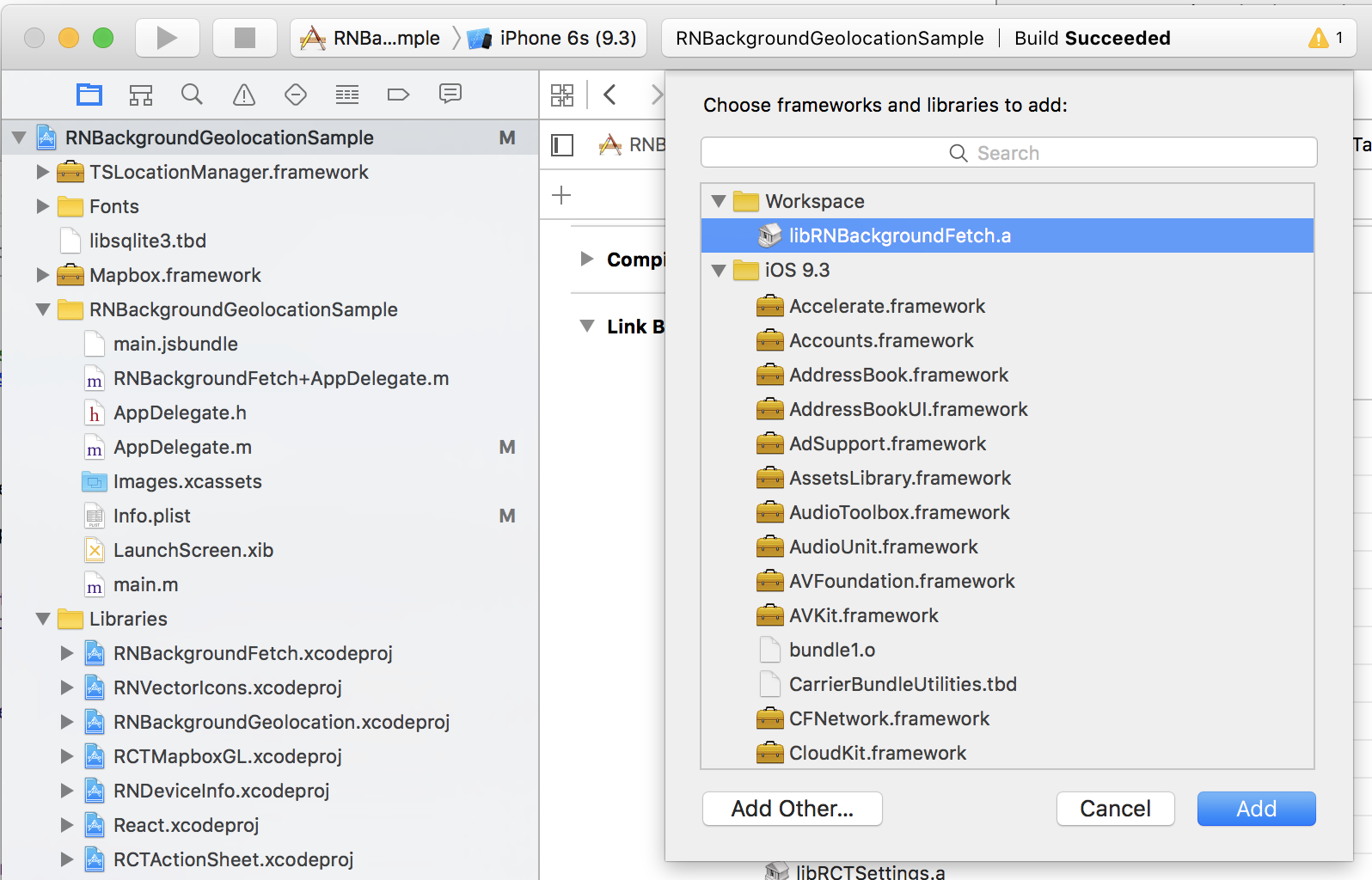Viewport: 1372px width, 880px height.
Task: Open the Debug navigator icon
Action: pos(347,95)
